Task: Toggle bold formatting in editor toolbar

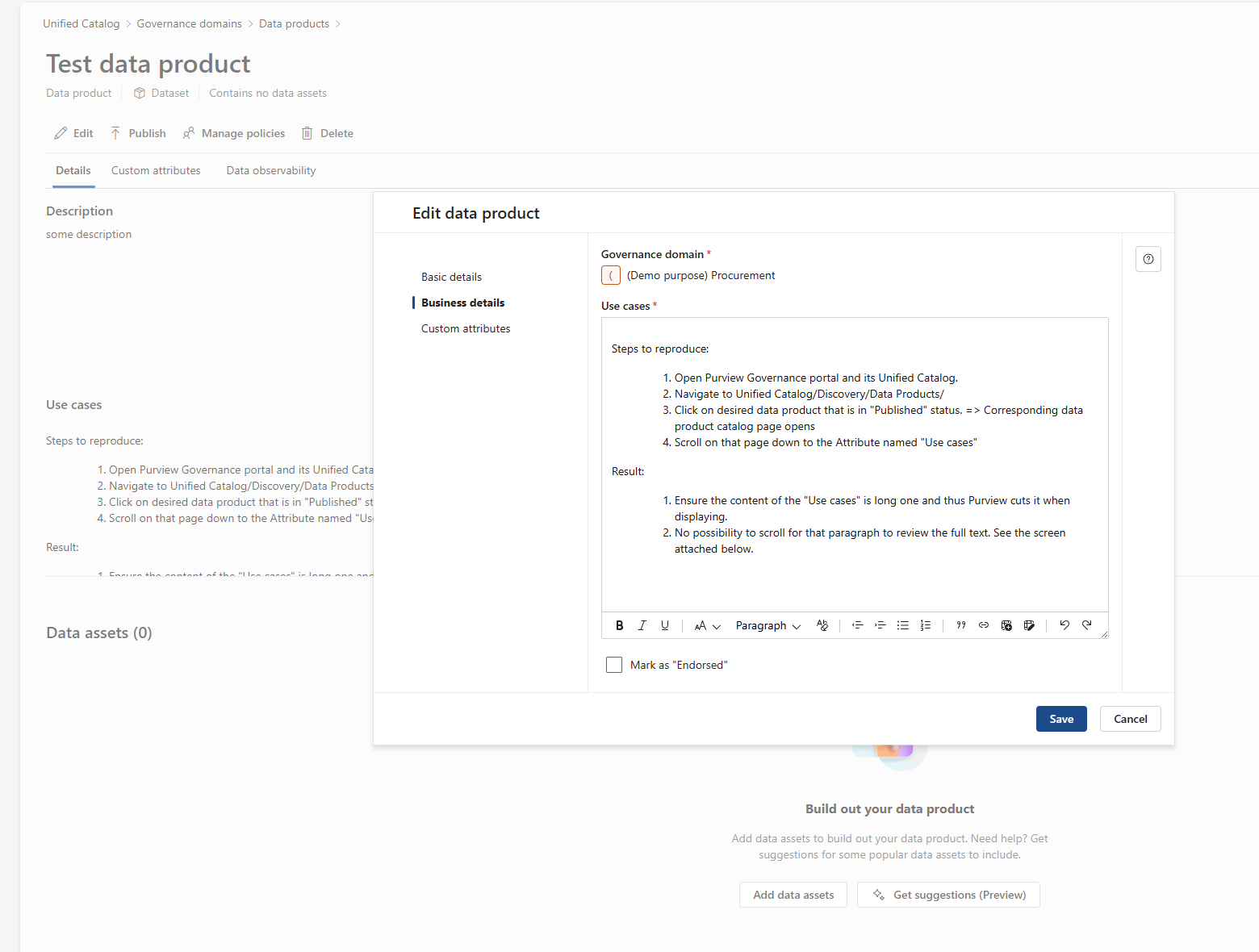Action: click(620, 625)
